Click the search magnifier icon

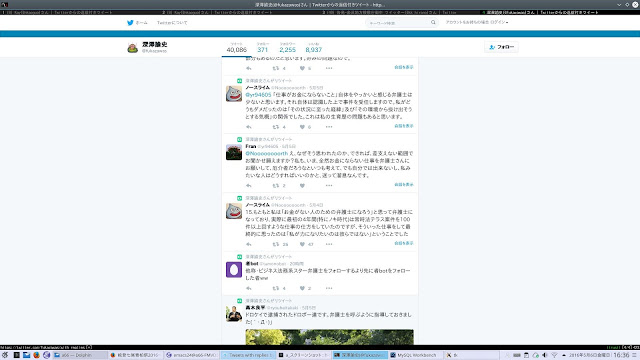[433, 22]
